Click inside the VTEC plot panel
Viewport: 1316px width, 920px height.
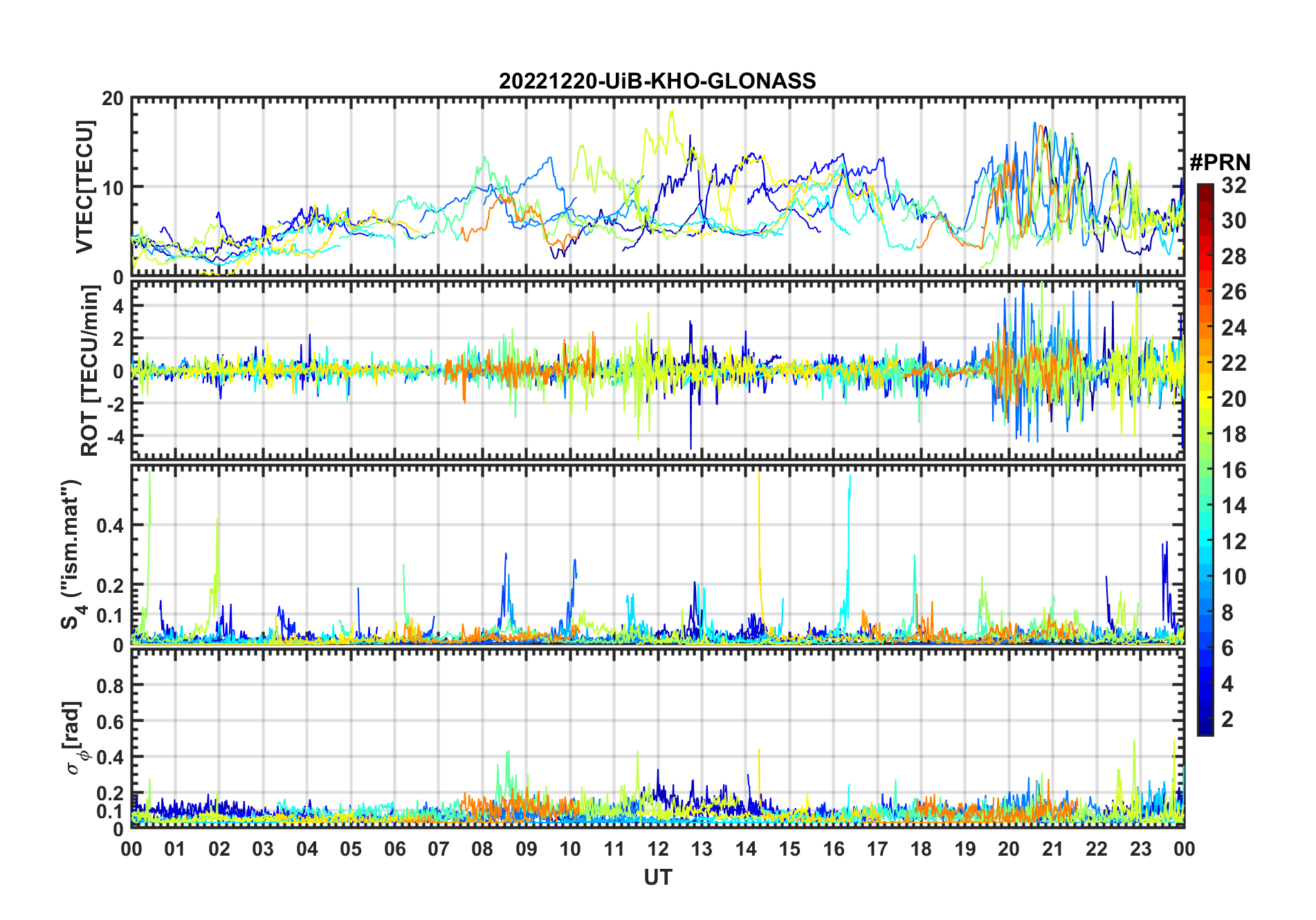tap(657, 187)
